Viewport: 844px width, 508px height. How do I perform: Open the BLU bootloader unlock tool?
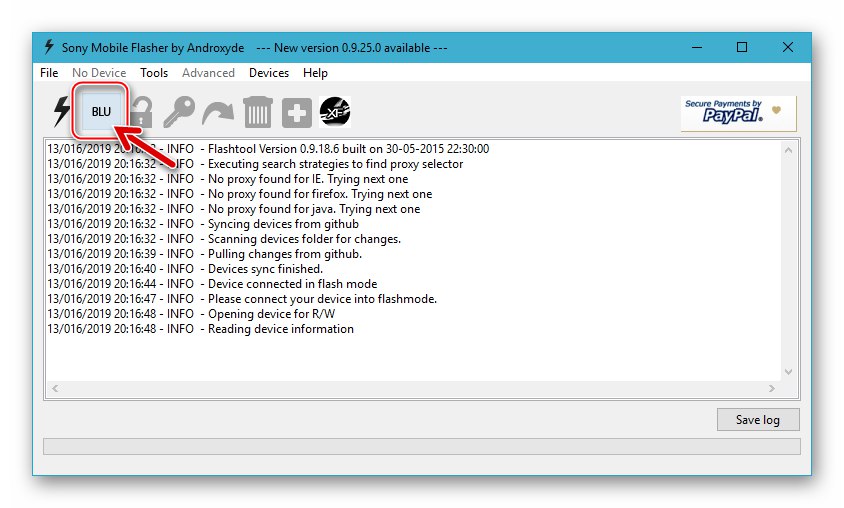point(101,111)
